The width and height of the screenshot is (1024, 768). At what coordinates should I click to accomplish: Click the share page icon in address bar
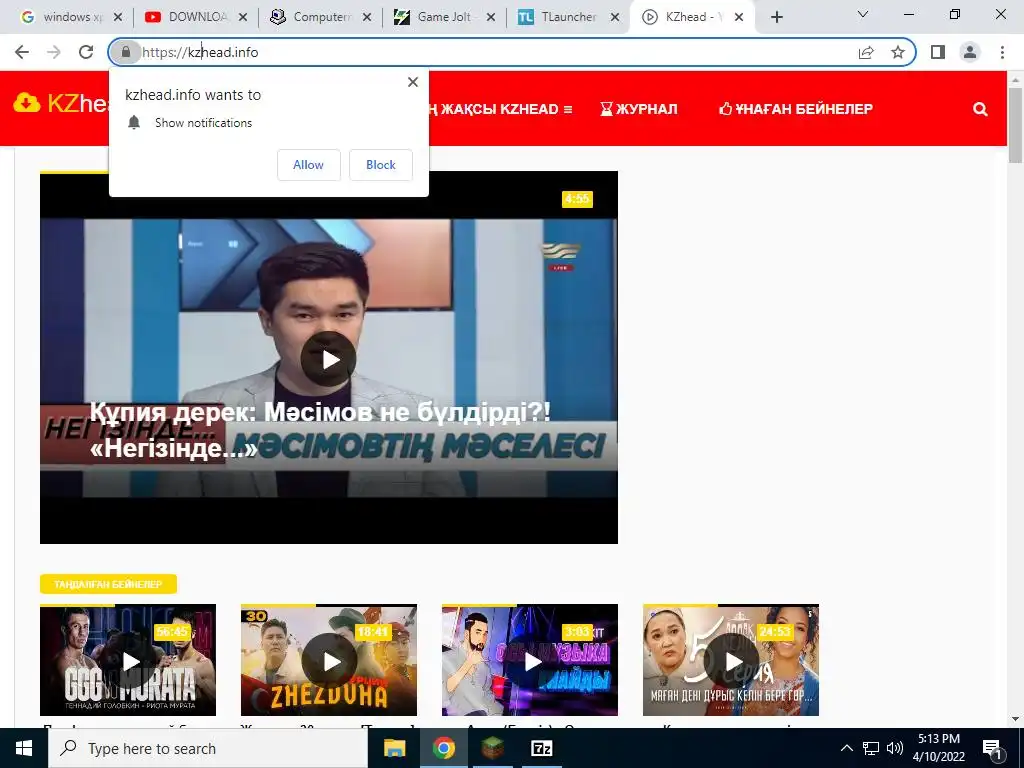coord(866,52)
